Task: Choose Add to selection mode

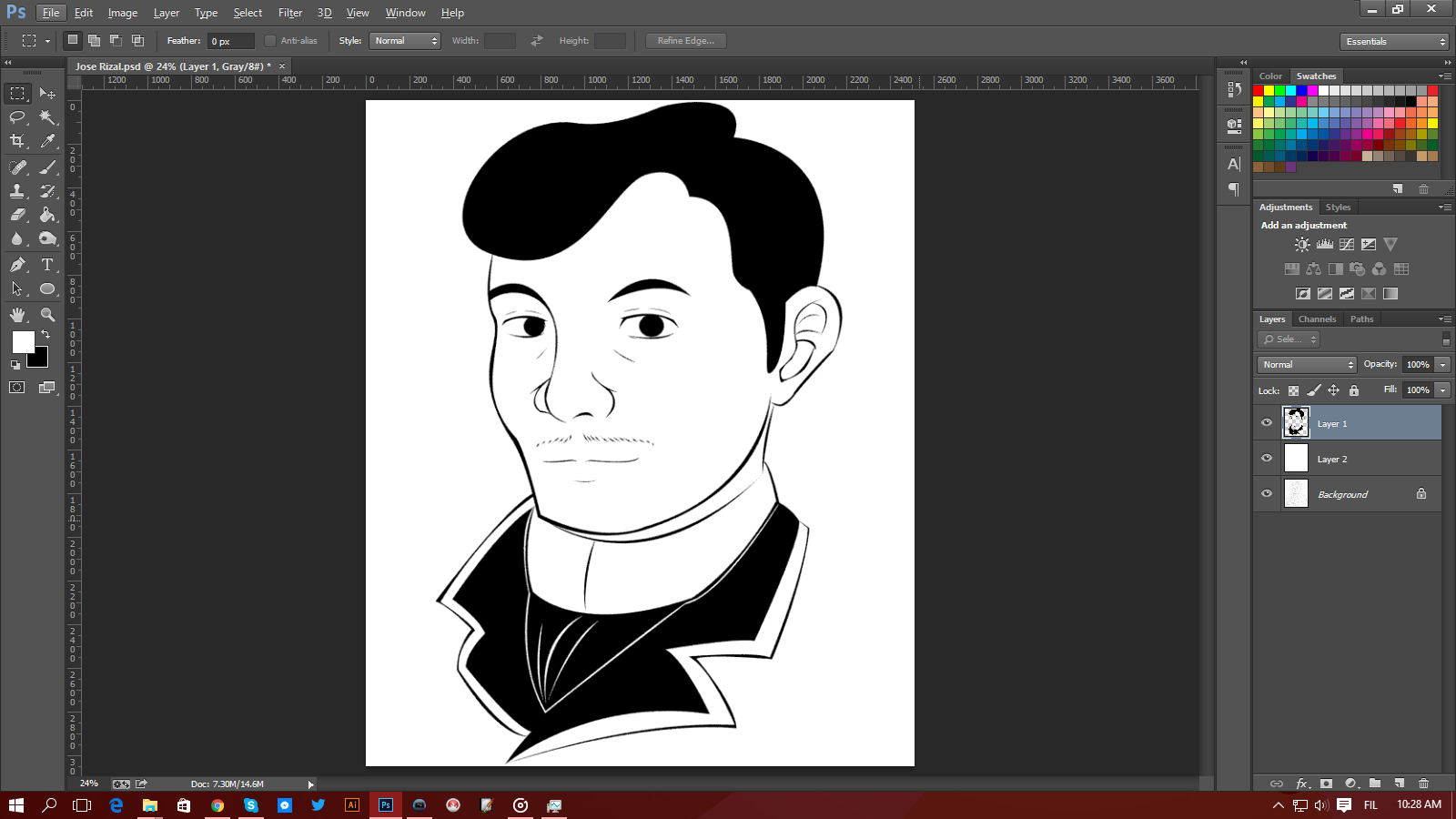Action: pyautogui.click(x=94, y=40)
